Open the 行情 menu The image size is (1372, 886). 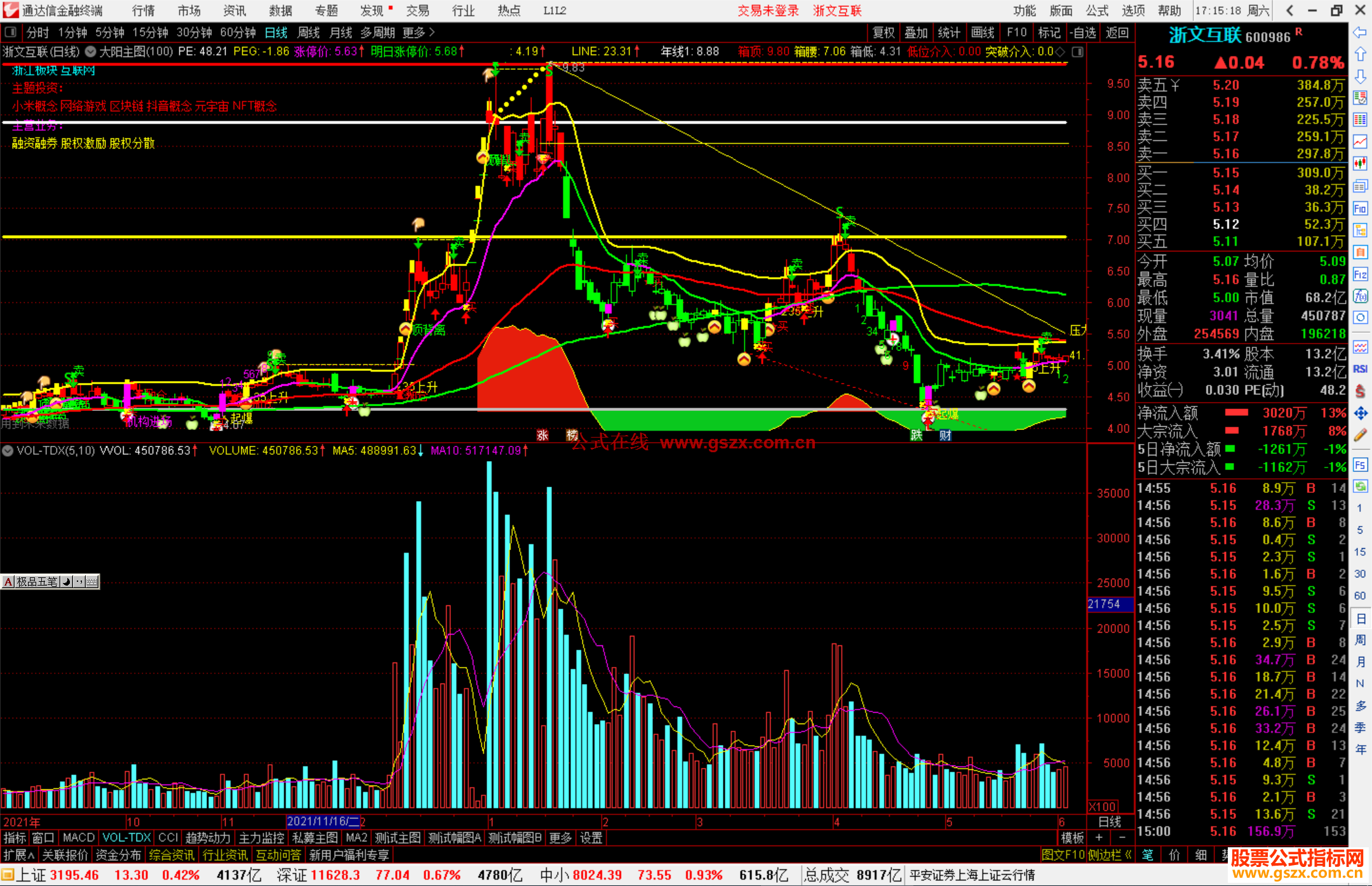coord(143,10)
